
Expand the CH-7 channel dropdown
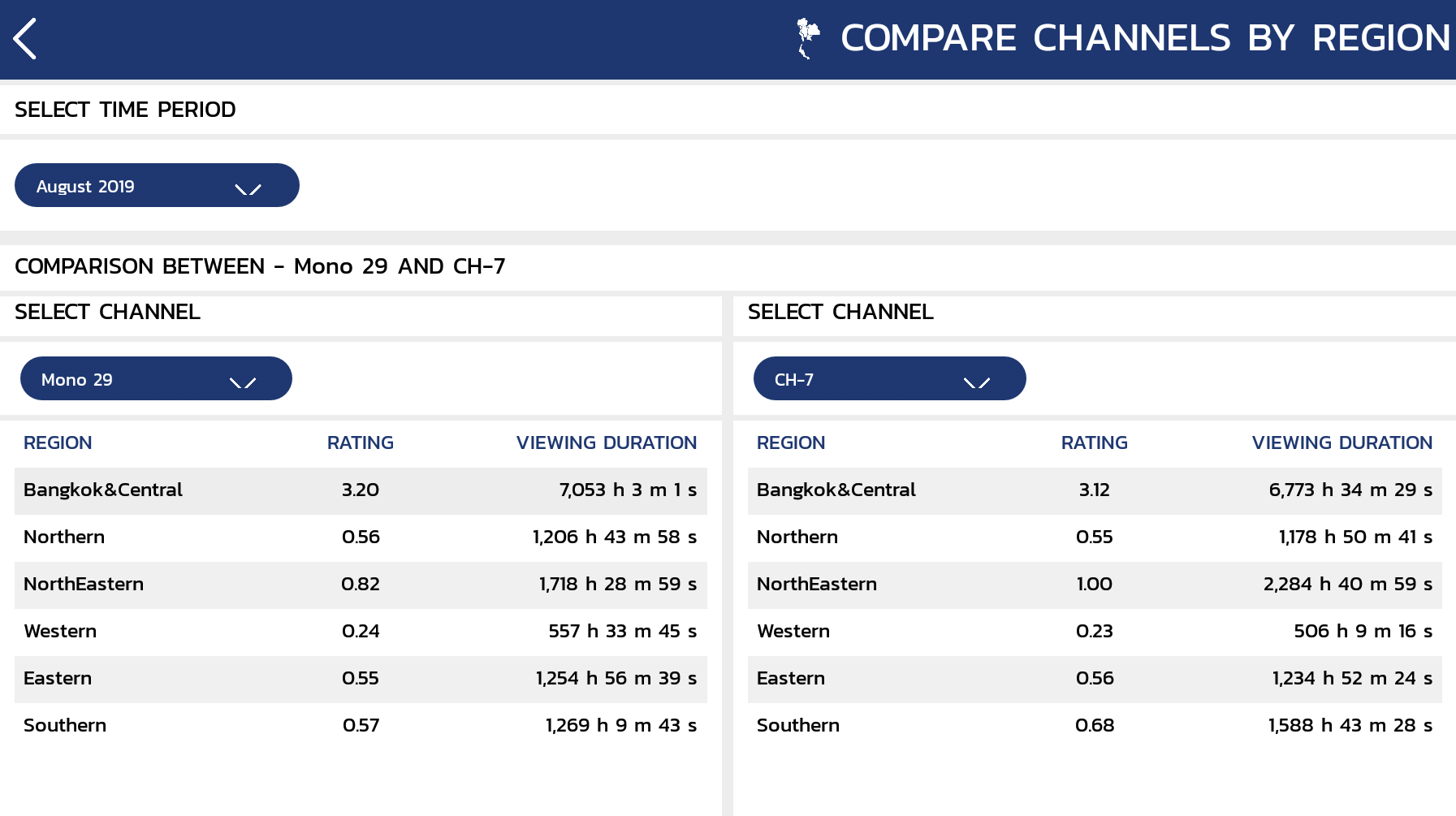[889, 379]
